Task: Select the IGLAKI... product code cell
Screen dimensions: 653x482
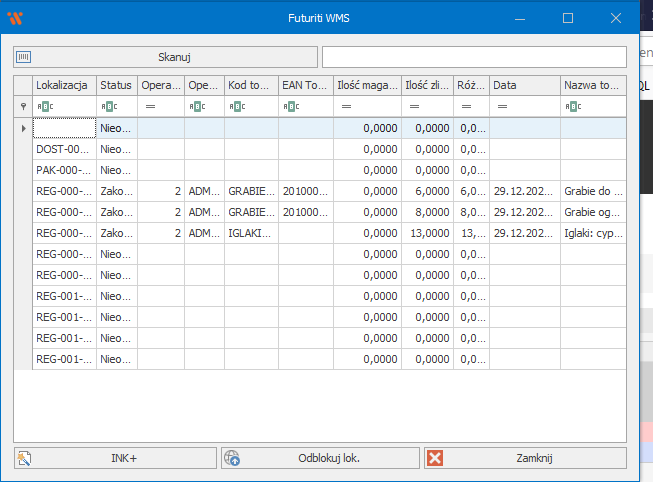Action: 252,233
